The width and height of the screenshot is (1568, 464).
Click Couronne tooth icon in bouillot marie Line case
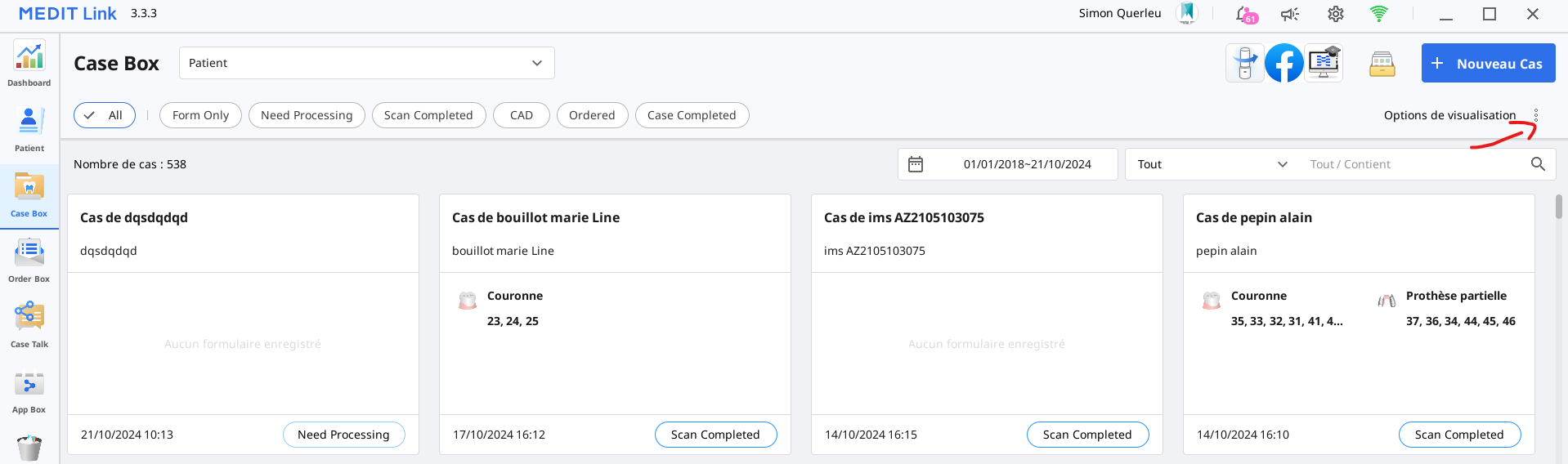pyautogui.click(x=468, y=301)
